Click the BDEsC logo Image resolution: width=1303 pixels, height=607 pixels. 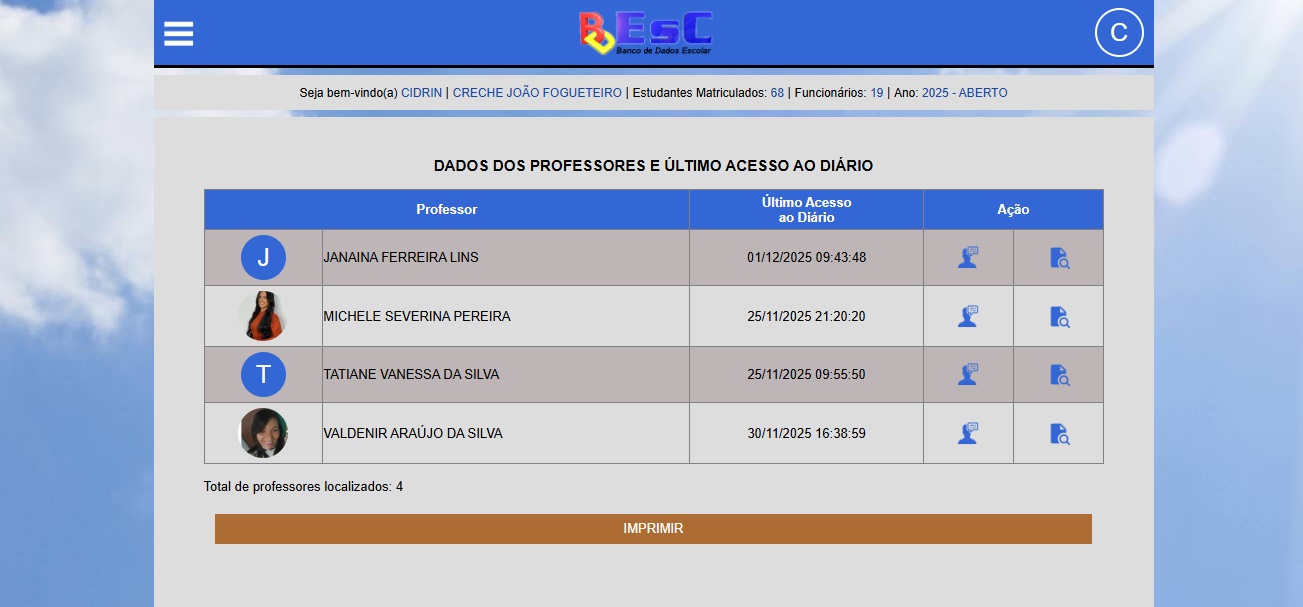[x=646, y=33]
